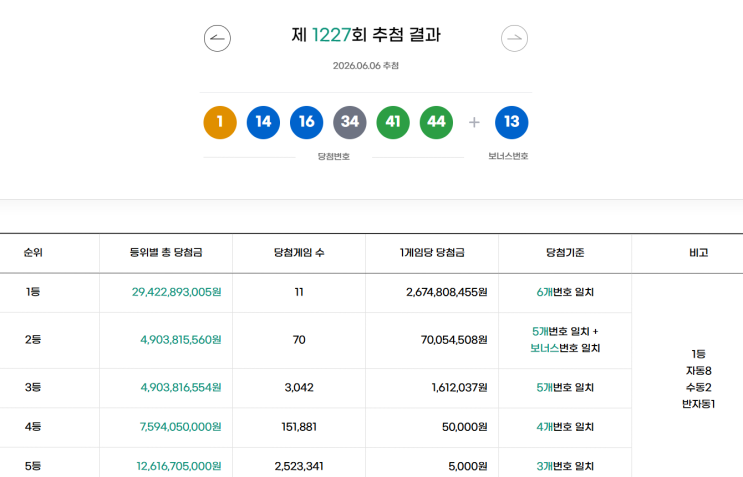
Task: Select the green ball number 44
Action: [436, 122]
